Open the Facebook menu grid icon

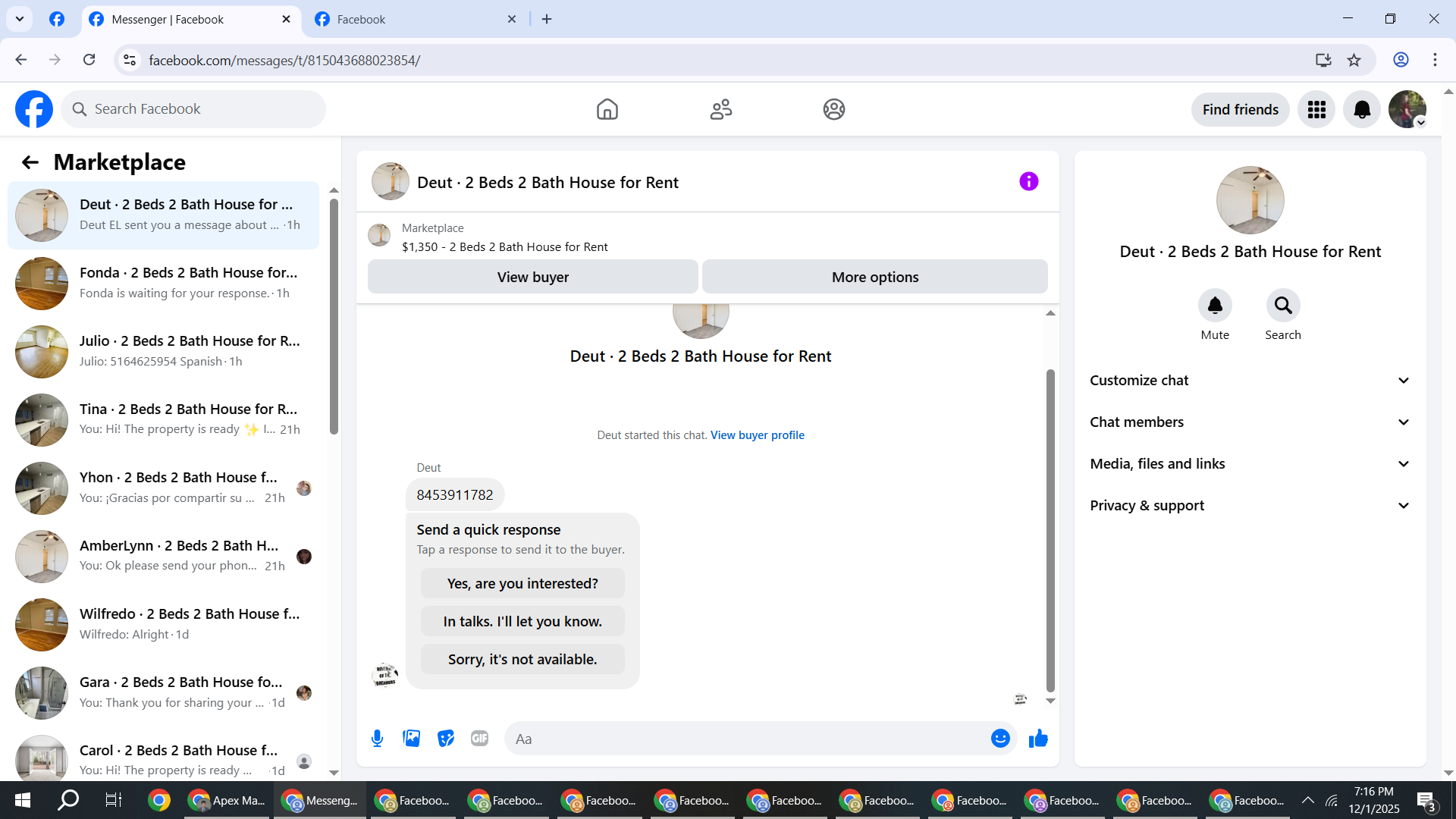click(x=1316, y=110)
